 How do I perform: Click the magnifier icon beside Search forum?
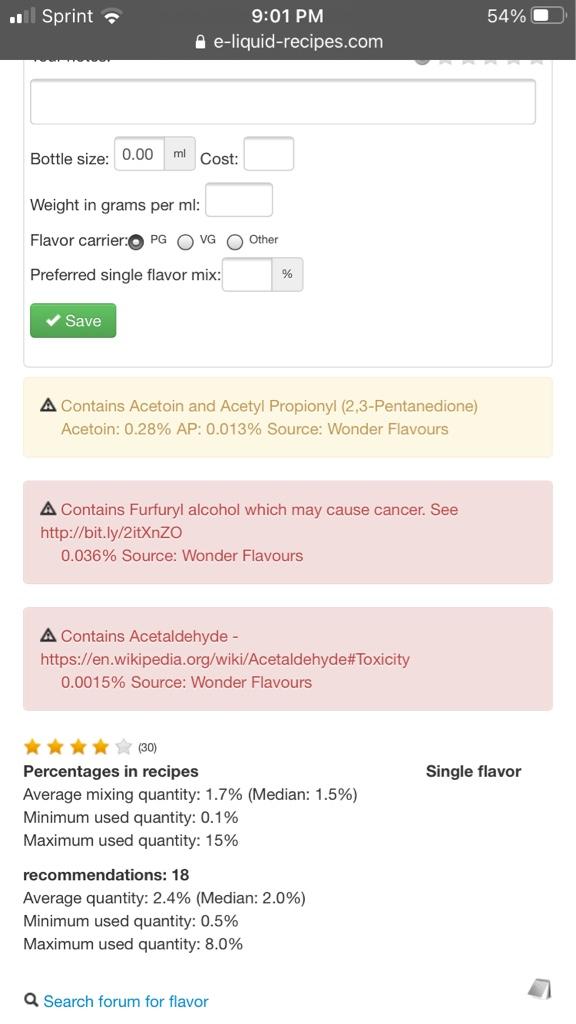pyautogui.click(x=31, y=1000)
